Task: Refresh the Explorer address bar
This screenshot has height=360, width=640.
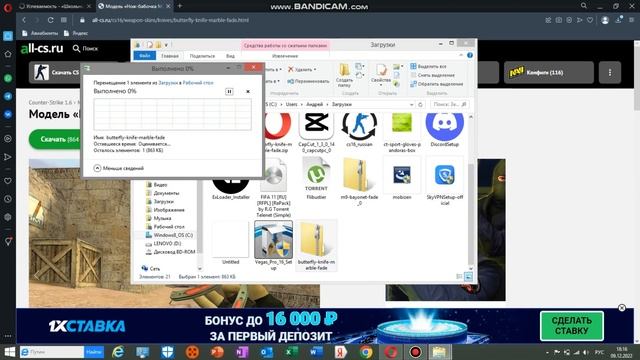Action: tap(420, 104)
